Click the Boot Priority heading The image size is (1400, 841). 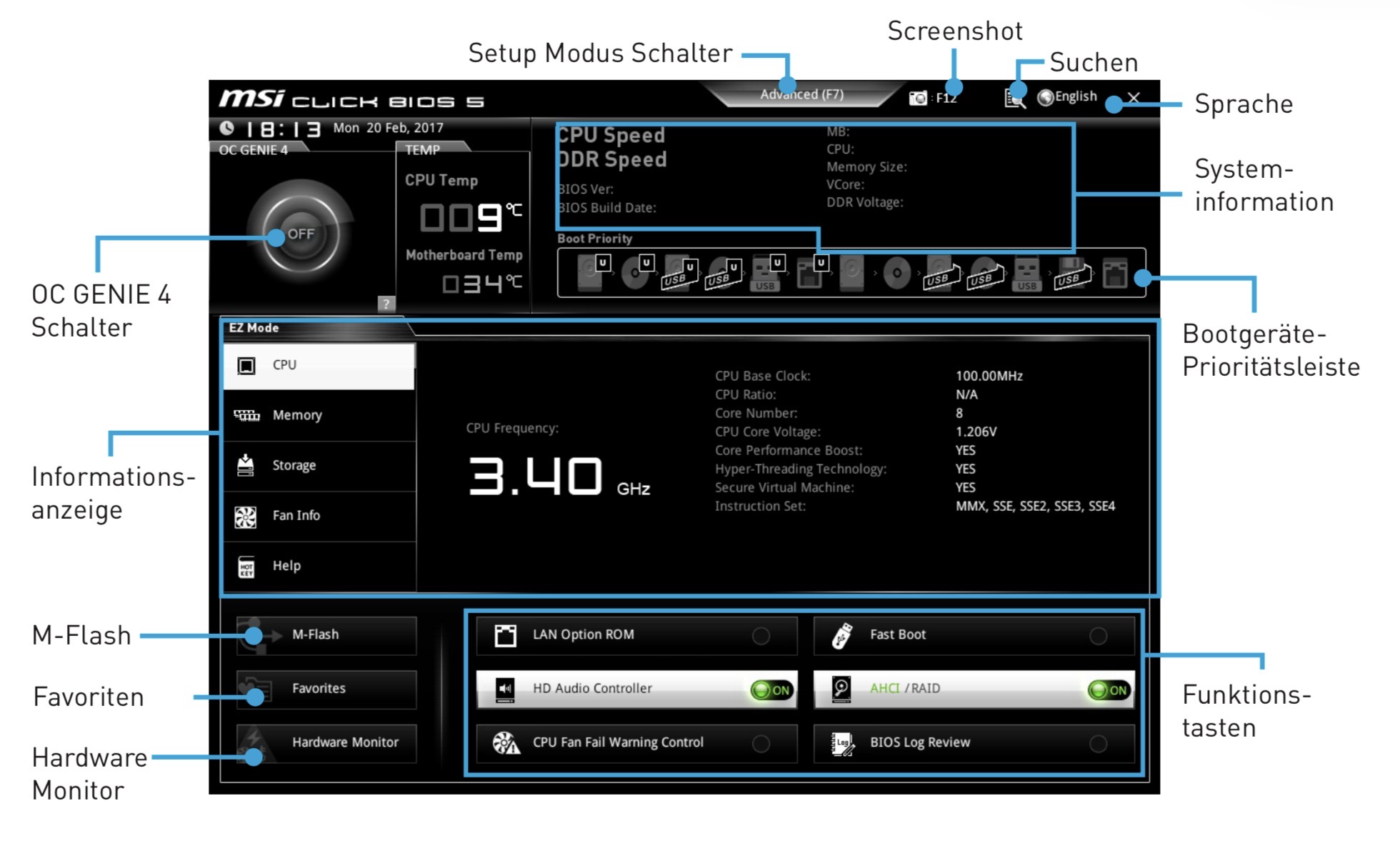(x=595, y=239)
